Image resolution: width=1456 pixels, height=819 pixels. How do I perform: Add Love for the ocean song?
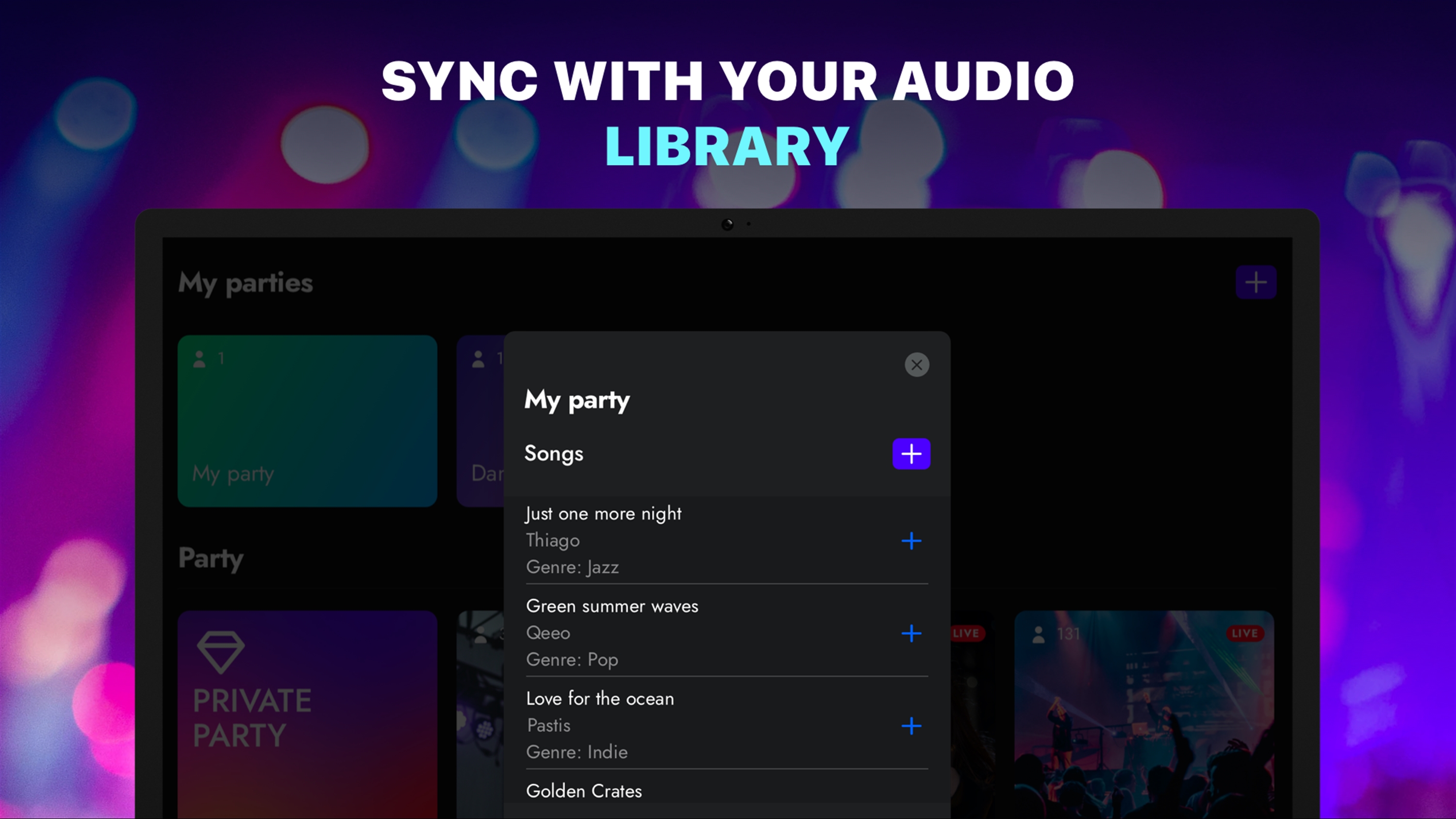[x=910, y=726]
